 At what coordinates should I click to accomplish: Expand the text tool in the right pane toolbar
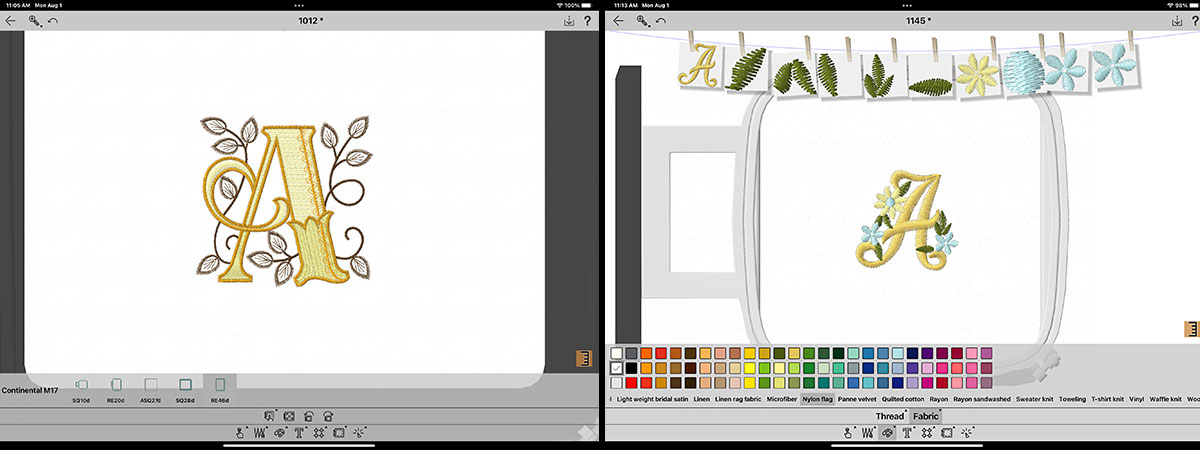pos(908,433)
